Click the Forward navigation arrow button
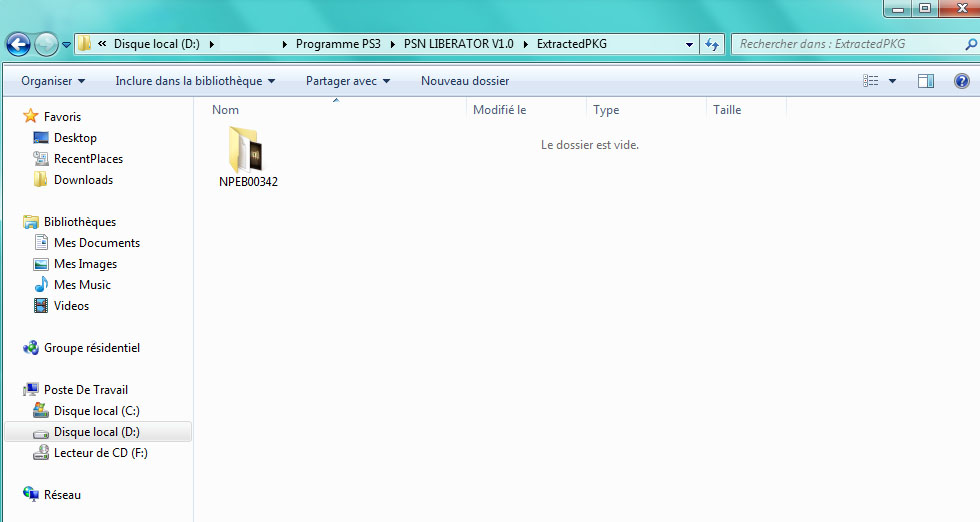980x522 pixels. click(x=46, y=44)
